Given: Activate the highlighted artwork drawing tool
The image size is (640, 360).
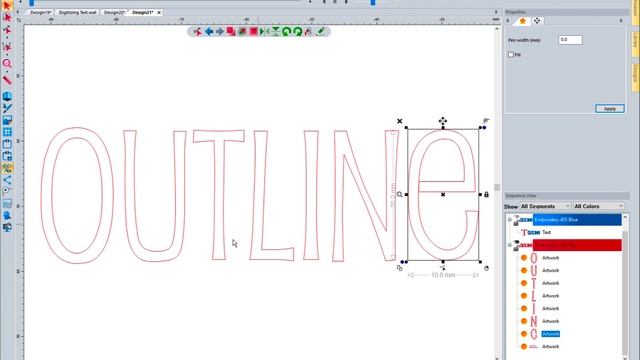Looking at the screenshot, I should pos(7,168).
